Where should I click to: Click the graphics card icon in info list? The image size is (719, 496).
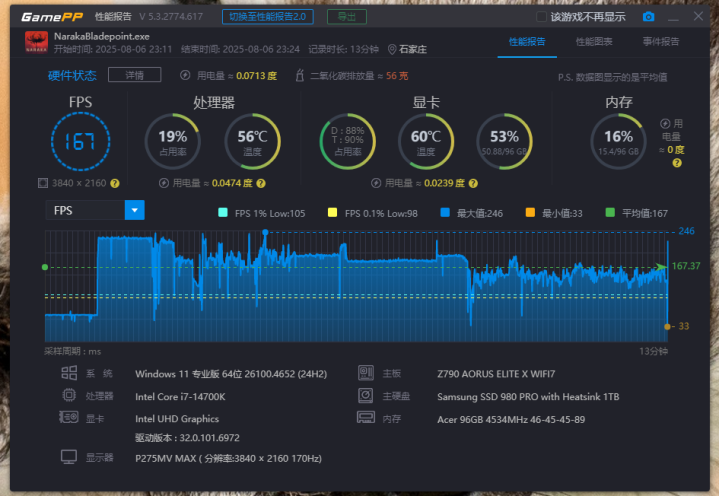[x=69, y=417]
